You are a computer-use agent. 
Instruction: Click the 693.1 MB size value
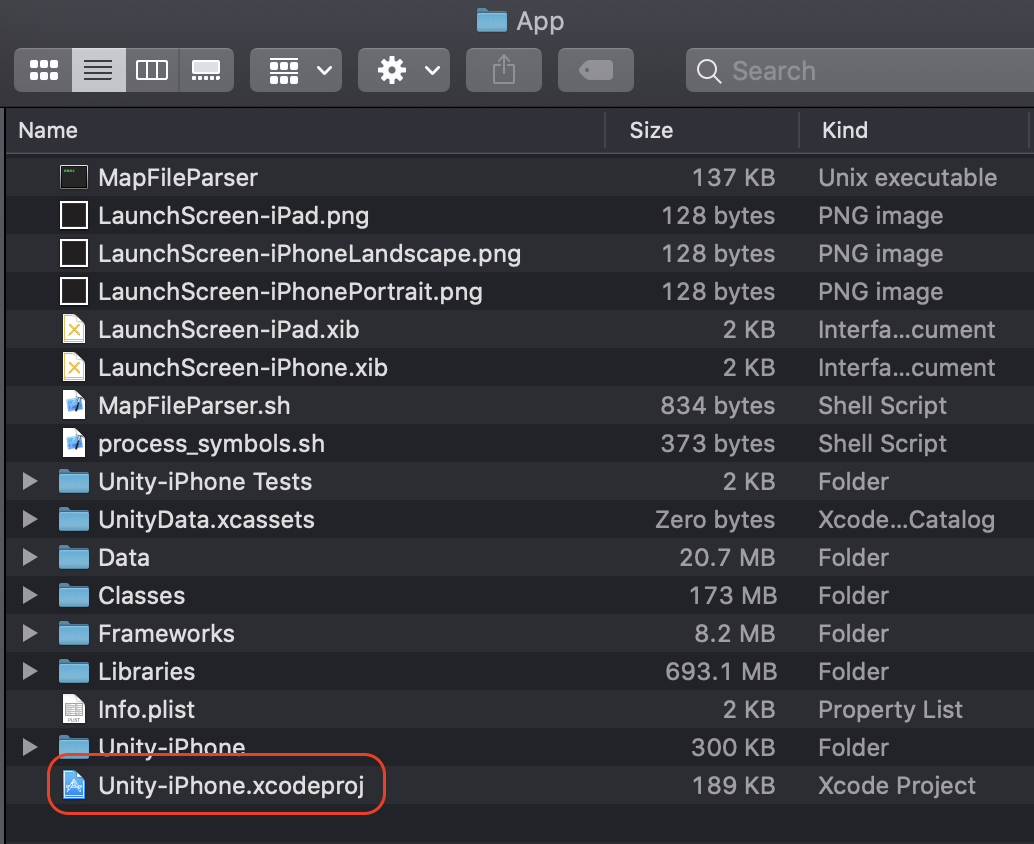[x=721, y=672]
